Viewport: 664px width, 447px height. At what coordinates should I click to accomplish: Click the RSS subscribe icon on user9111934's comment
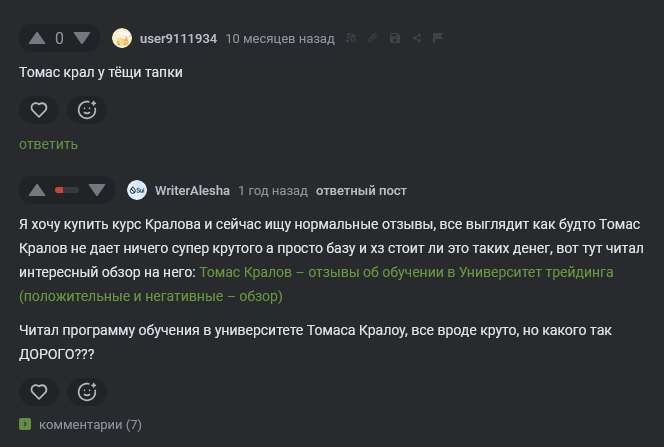click(351, 39)
